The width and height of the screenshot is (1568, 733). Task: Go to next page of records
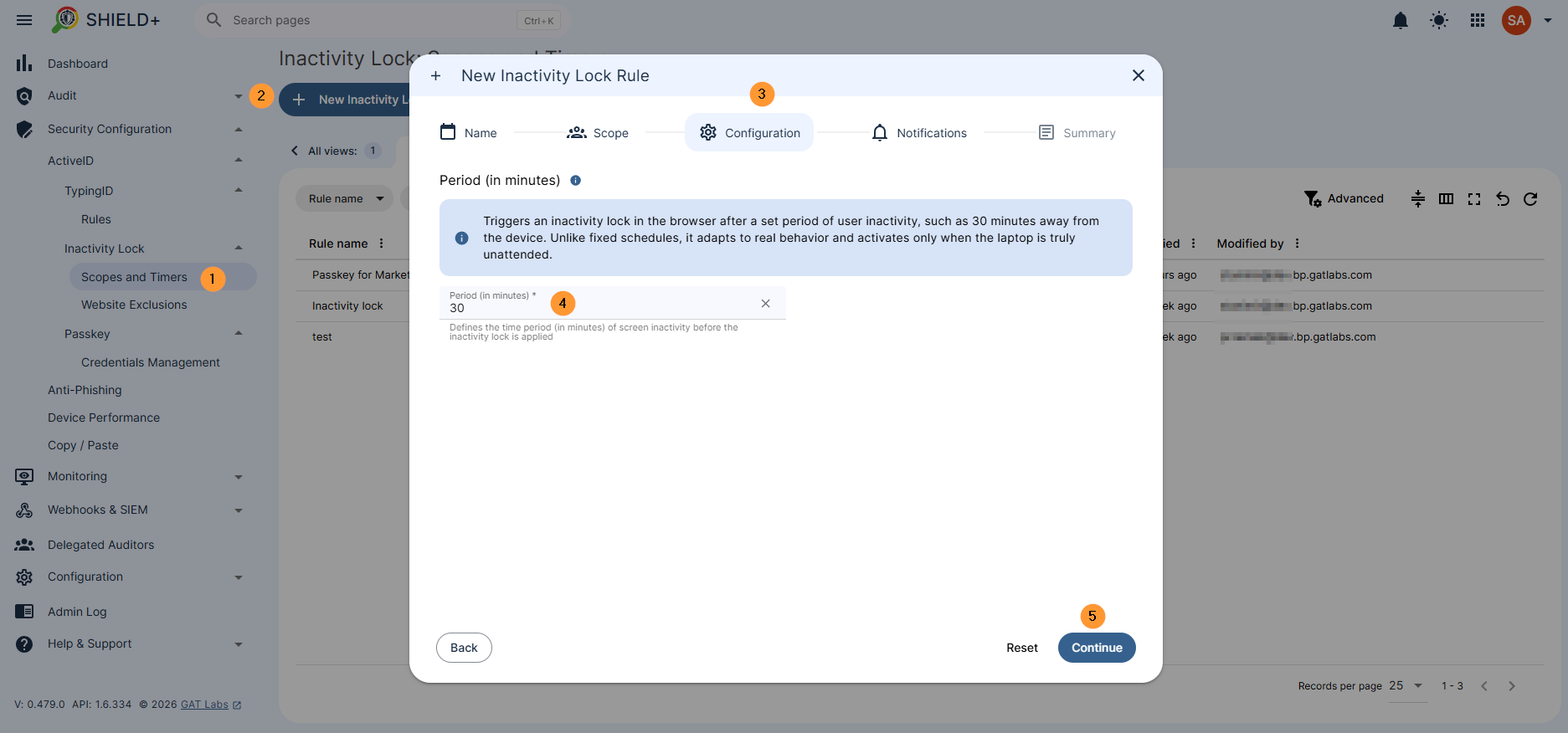click(1511, 685)
